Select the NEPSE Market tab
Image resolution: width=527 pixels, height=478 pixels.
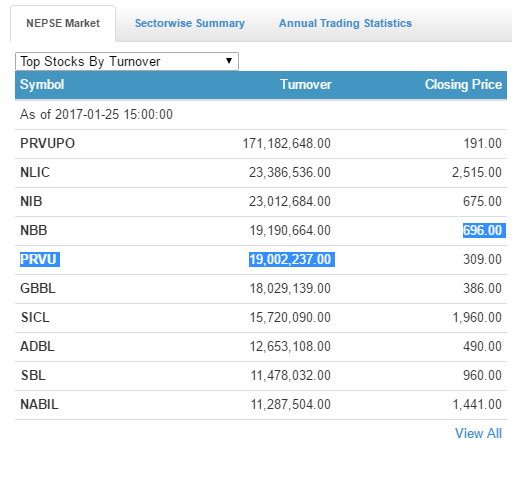tap(63, 23)
